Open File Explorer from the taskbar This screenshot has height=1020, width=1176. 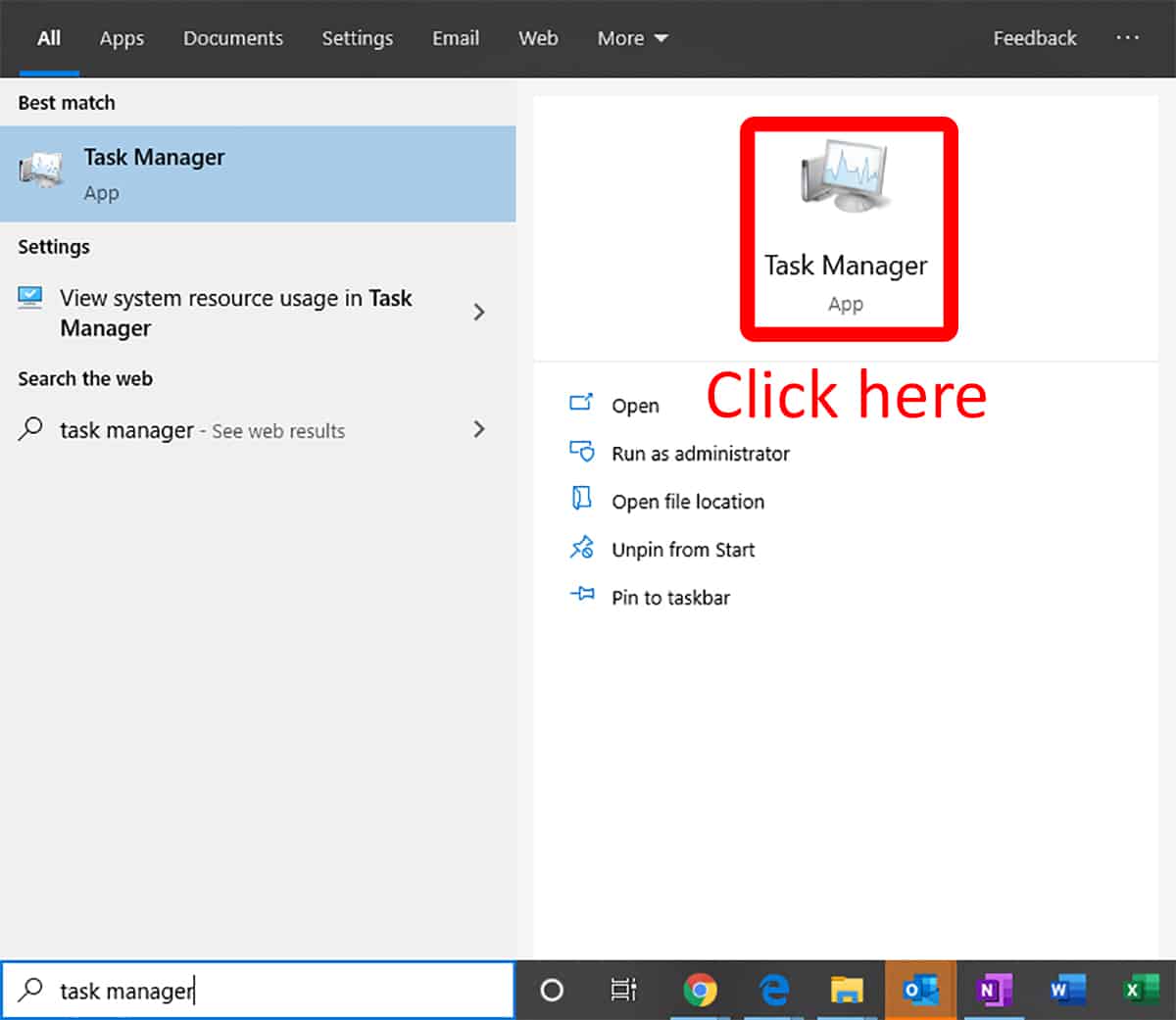coord(847,991)
